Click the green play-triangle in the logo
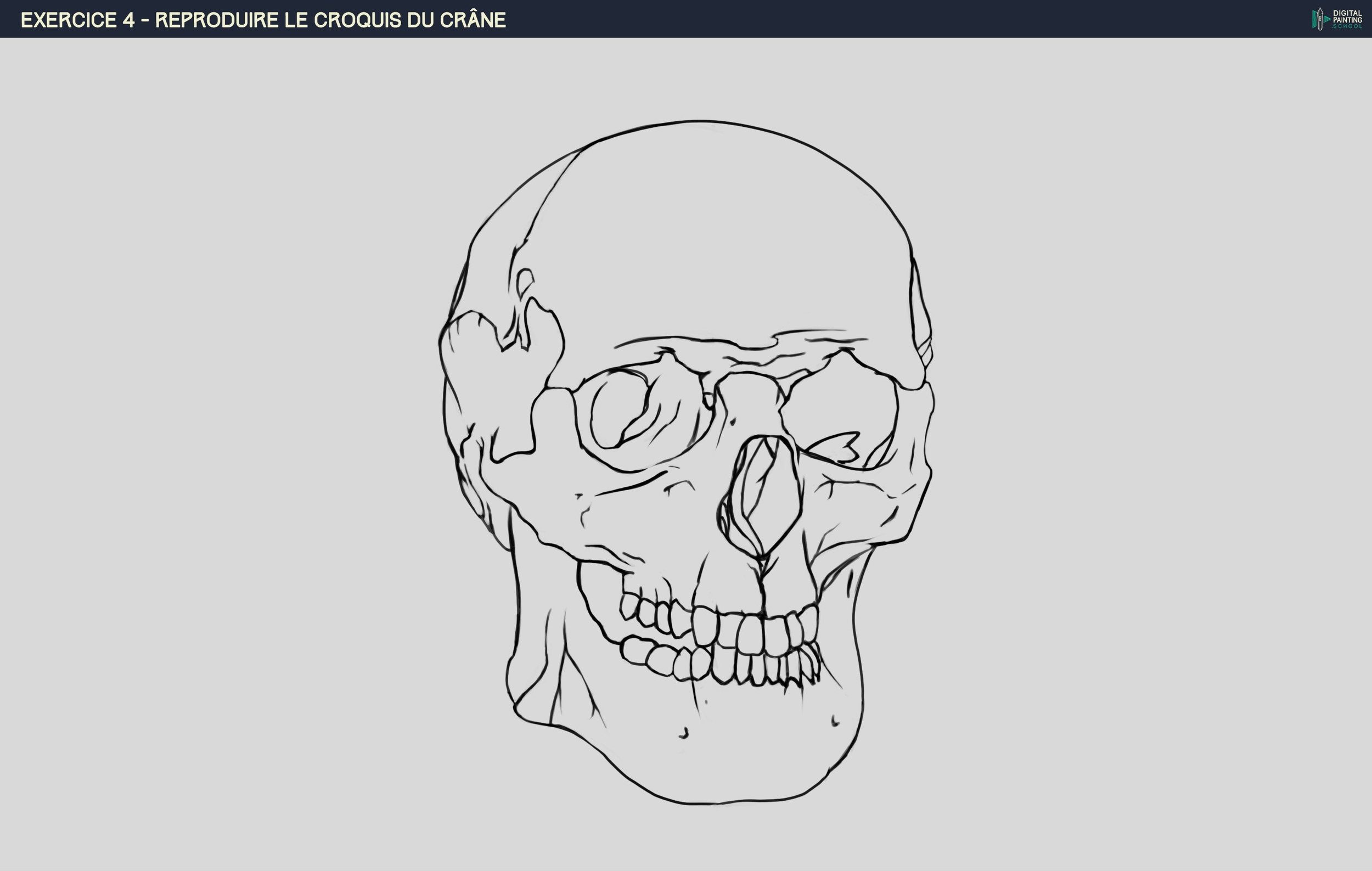The width and height of the screenshot is (1372, 871). [1327, 19]
